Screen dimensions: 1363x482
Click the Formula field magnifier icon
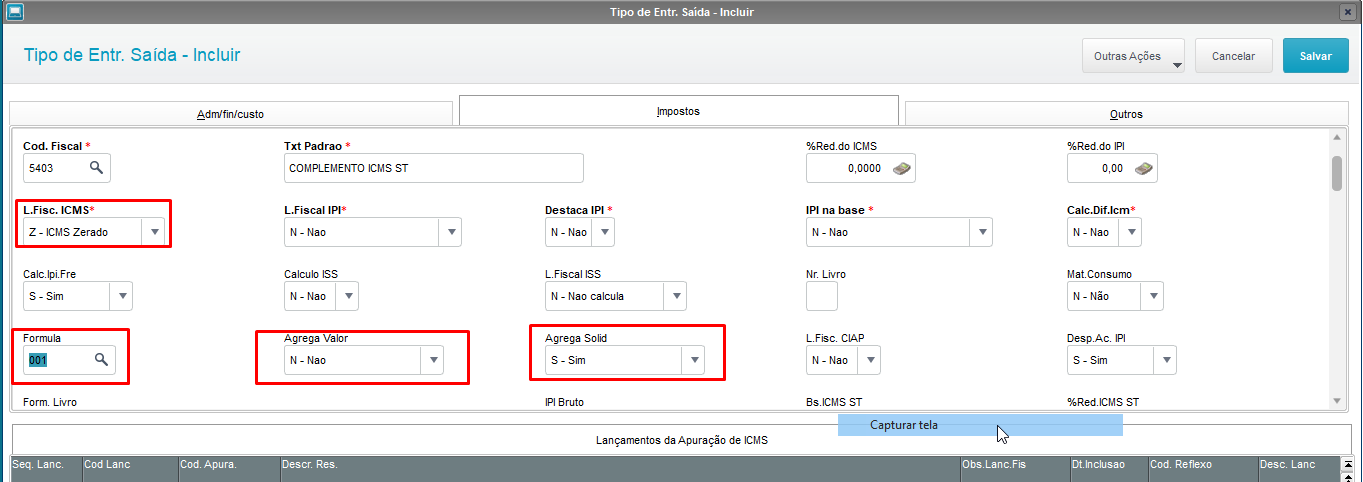101,360
